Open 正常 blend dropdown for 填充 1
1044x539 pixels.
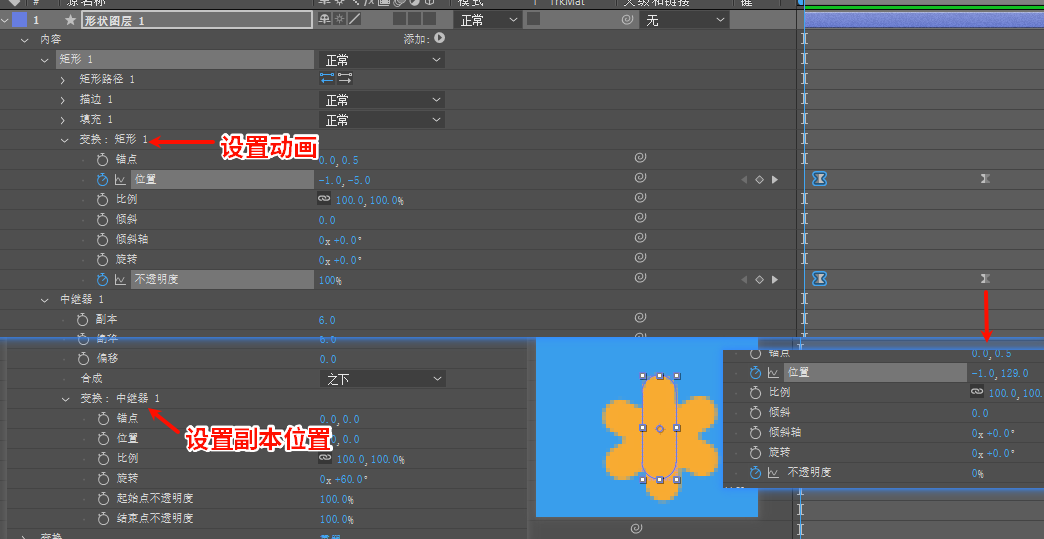(x=382, y=120)
